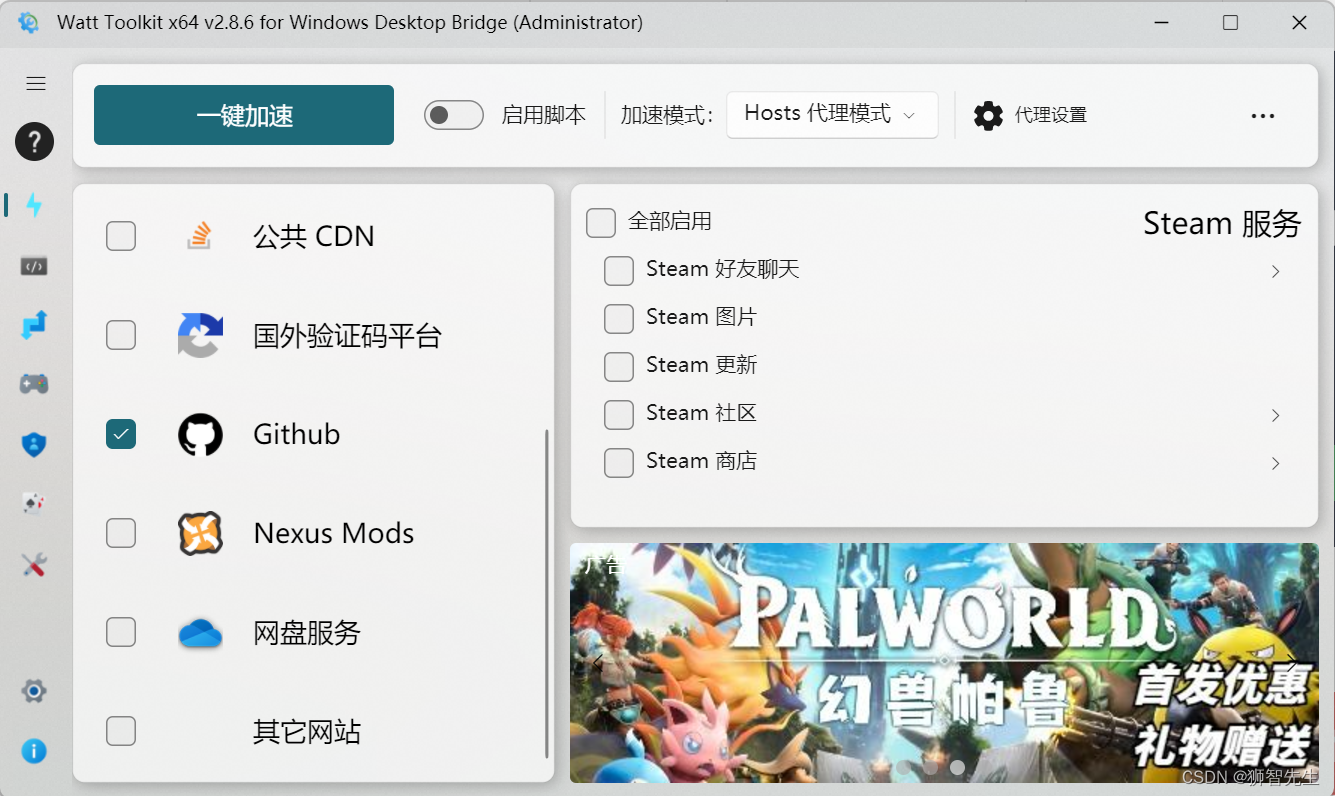Go to previous ad banner slide arrow
This screenshot has width=1335, height=796.
[x=598, y=663]
